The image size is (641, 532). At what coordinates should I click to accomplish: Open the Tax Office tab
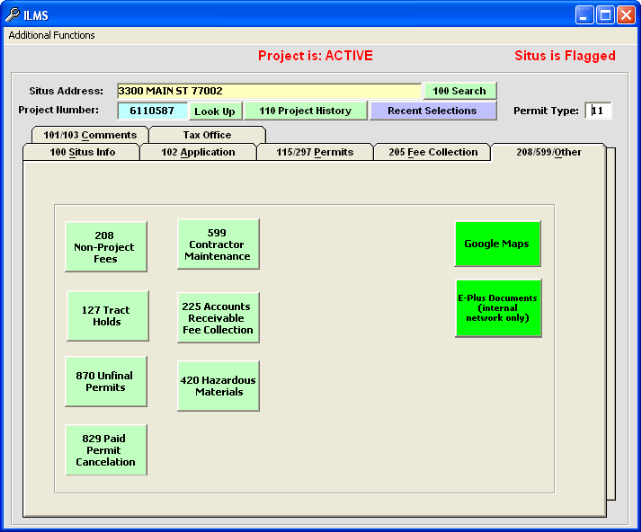tap(207, 135)
